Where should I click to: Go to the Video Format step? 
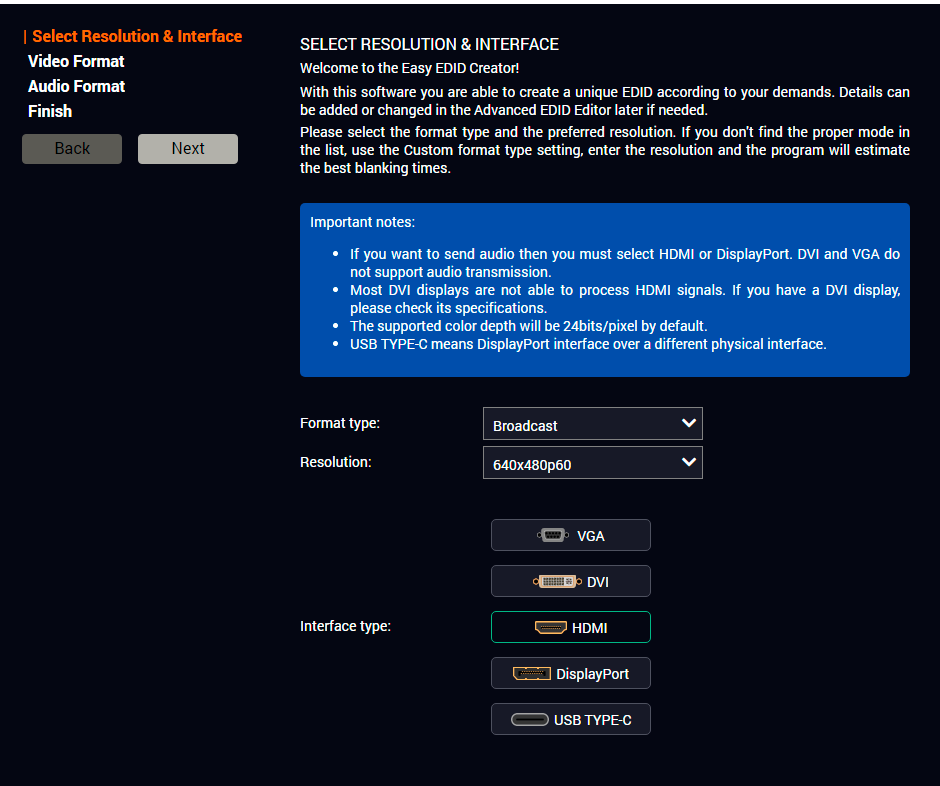click(76, 61)
